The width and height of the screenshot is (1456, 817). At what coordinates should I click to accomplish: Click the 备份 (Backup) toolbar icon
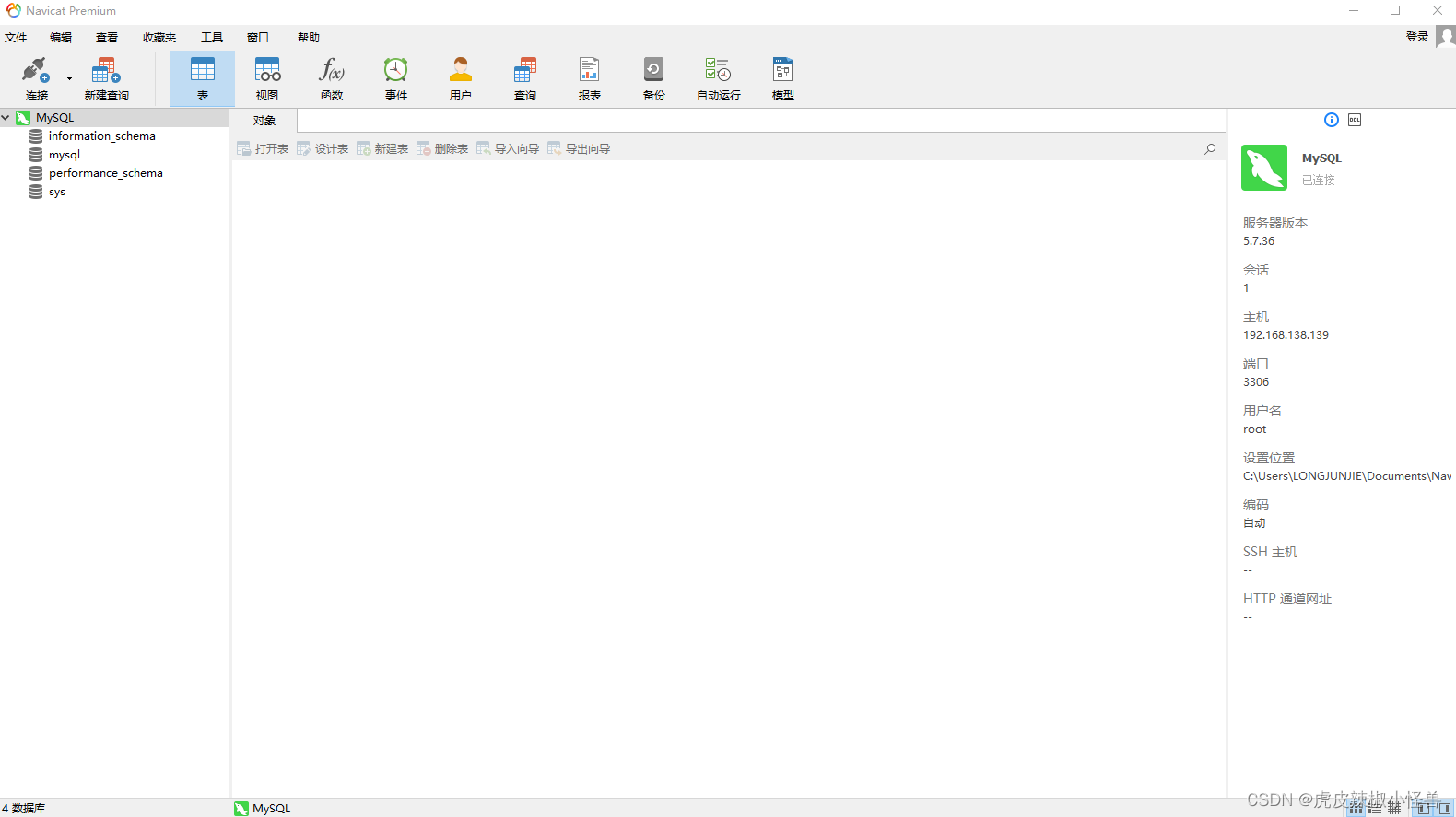654,78
